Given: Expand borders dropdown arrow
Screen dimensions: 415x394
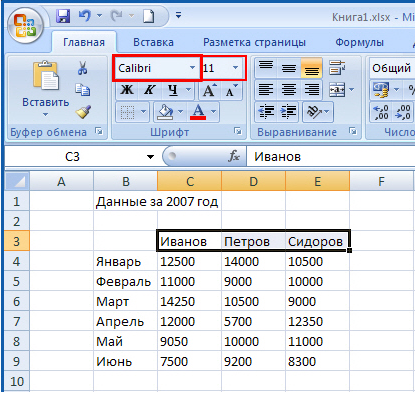Looking at the screenshot, I should (x=143, y=112).
